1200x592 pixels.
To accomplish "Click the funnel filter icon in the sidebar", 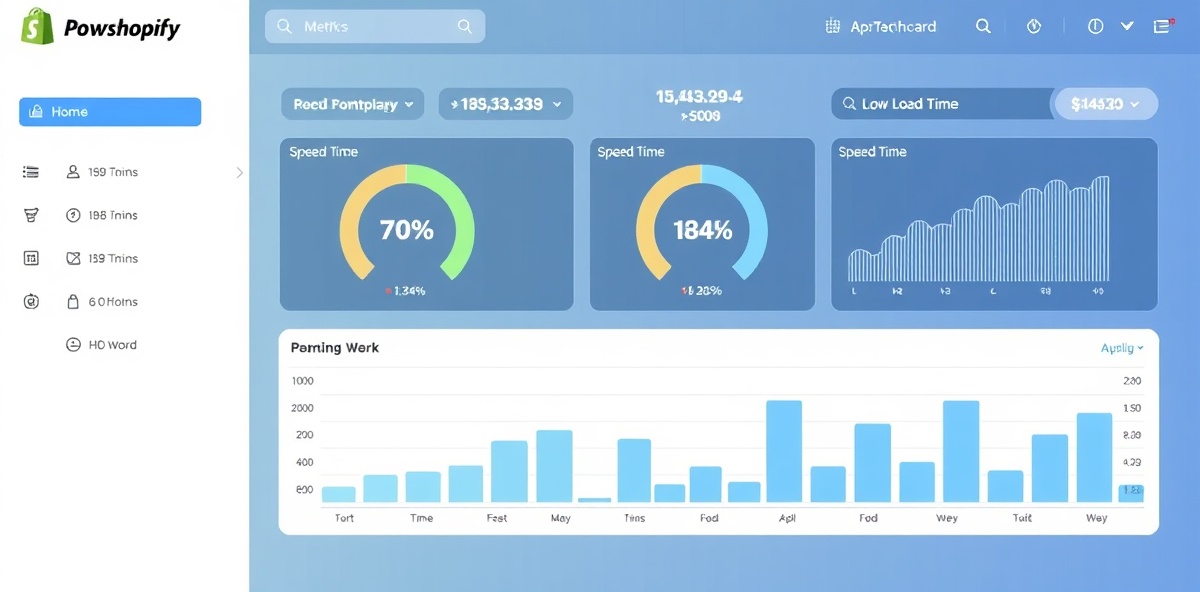I will (30, 214).
